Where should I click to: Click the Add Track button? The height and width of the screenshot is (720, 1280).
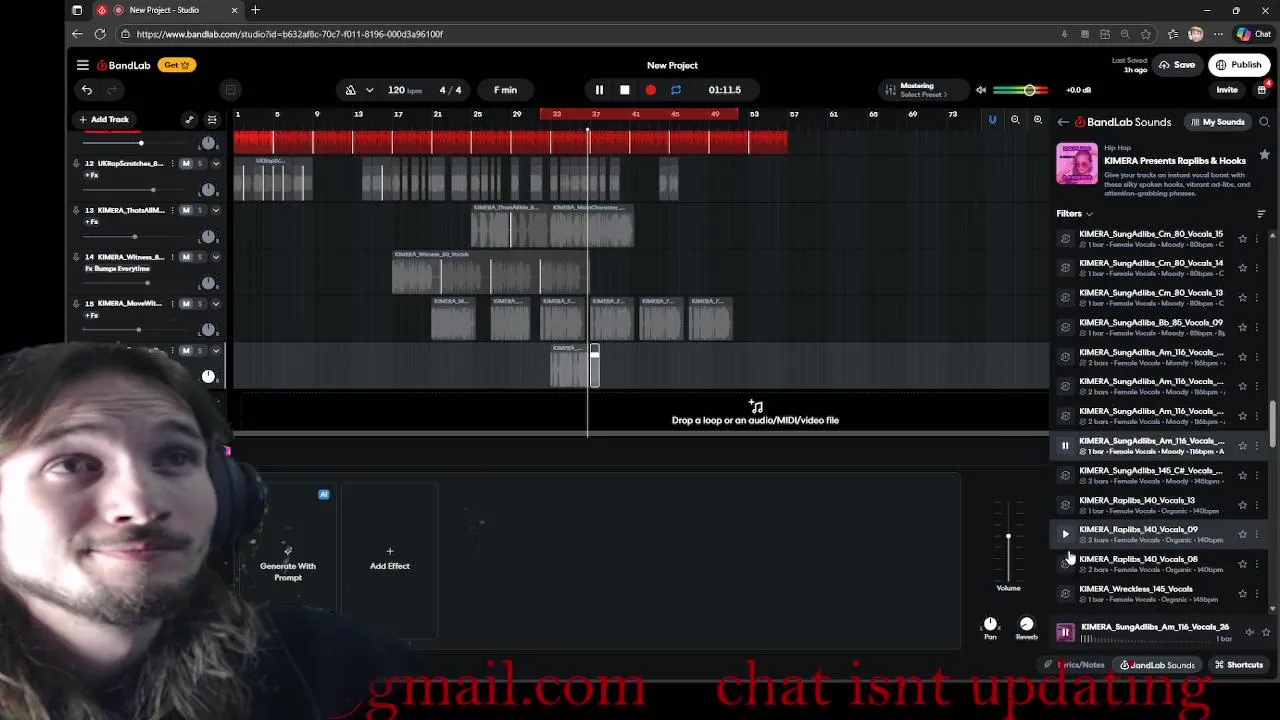(104, 120)
